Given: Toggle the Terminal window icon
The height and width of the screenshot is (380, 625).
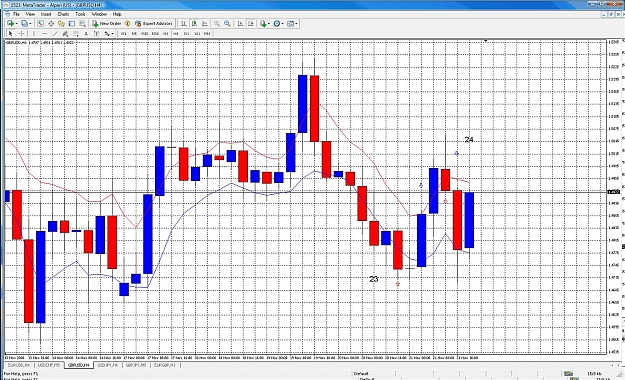Looking at the screenshot, I should coord(72,24).
